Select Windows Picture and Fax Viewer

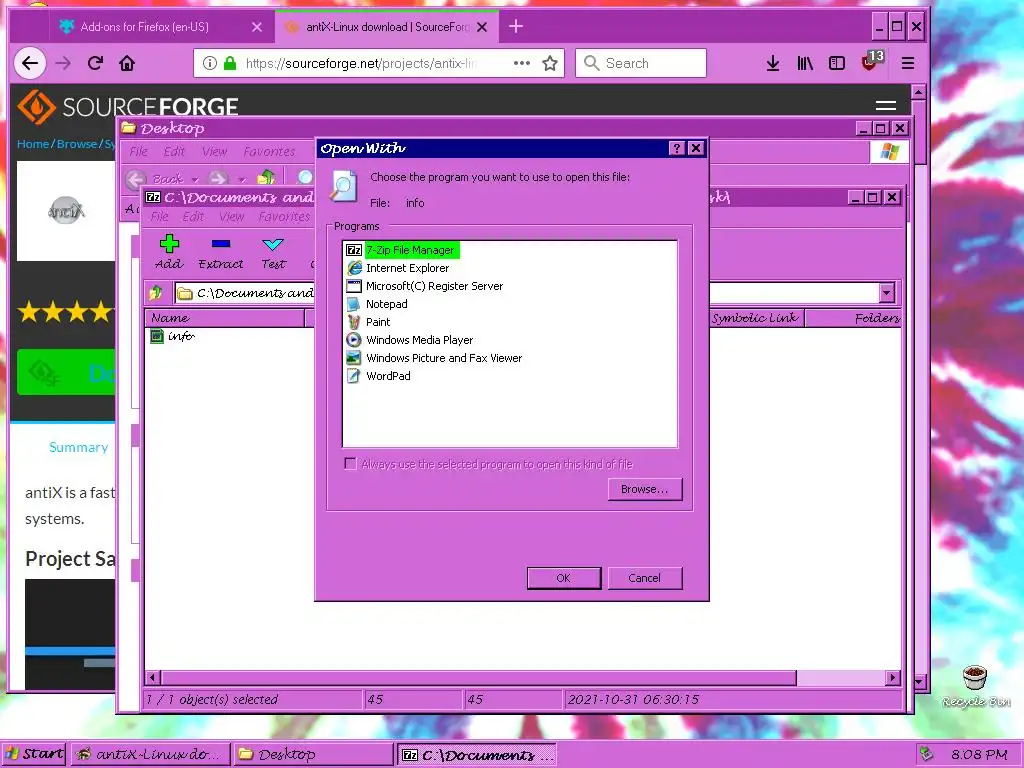(x=444, y=358)
